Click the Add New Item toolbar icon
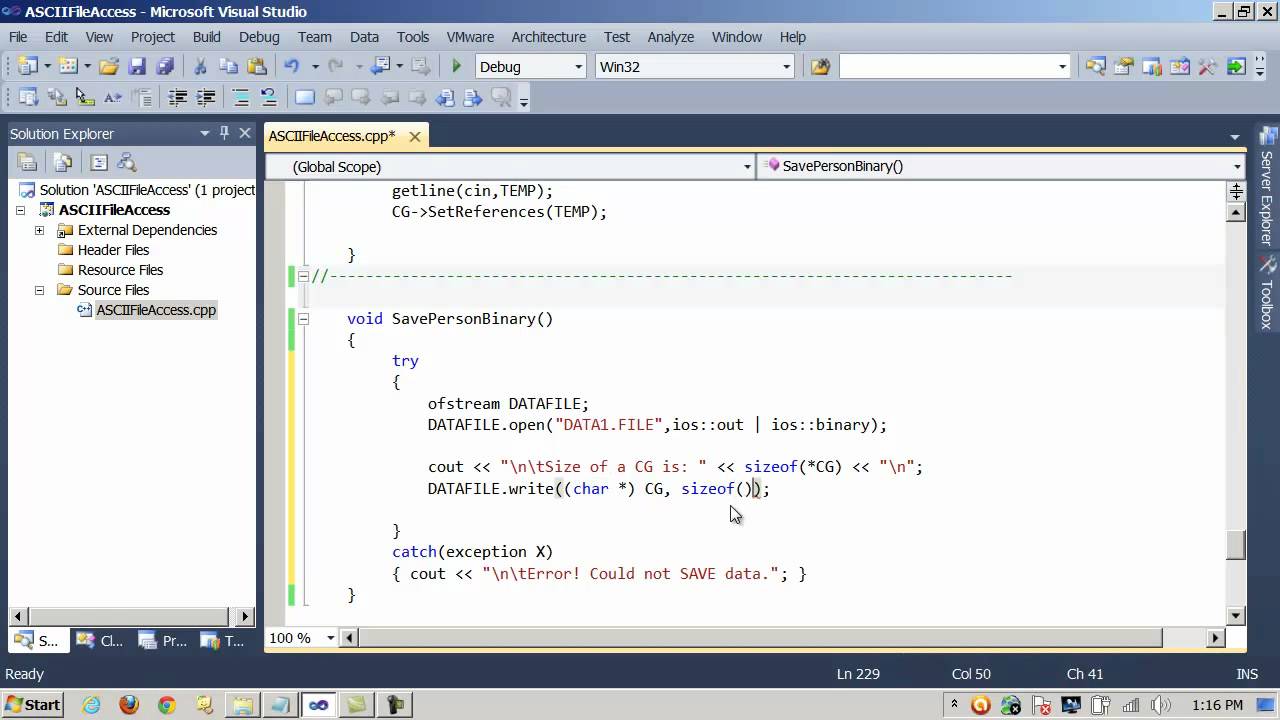The height and width of the screenshot is (720, 1280). [x=68, y=66]
